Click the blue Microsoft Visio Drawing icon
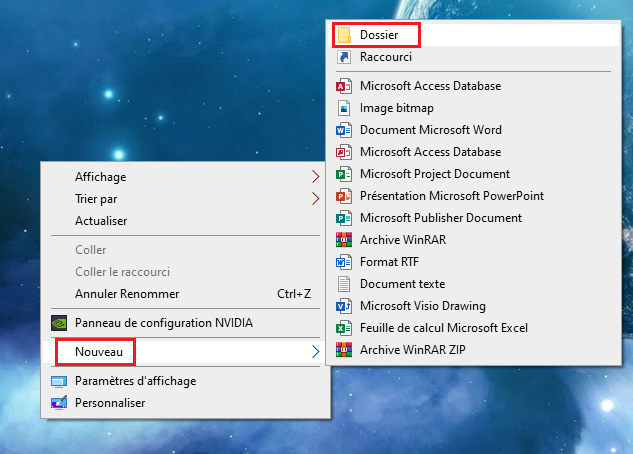The image size is (633, 454). tap(344, 306)
